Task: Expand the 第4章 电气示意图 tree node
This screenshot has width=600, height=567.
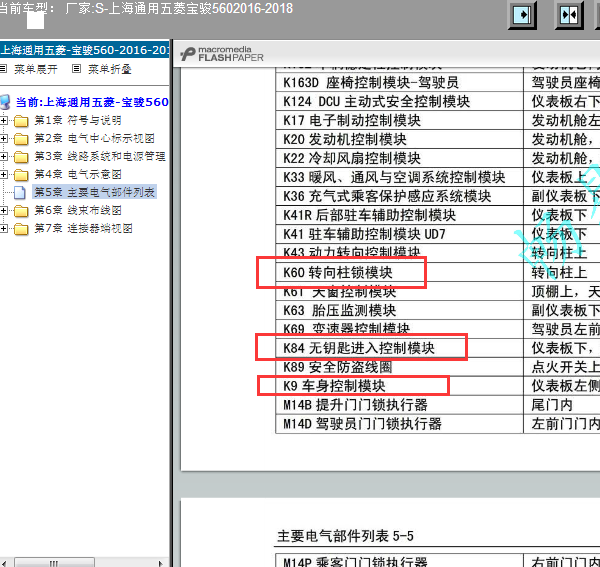Action: click(x=3, y=174)
